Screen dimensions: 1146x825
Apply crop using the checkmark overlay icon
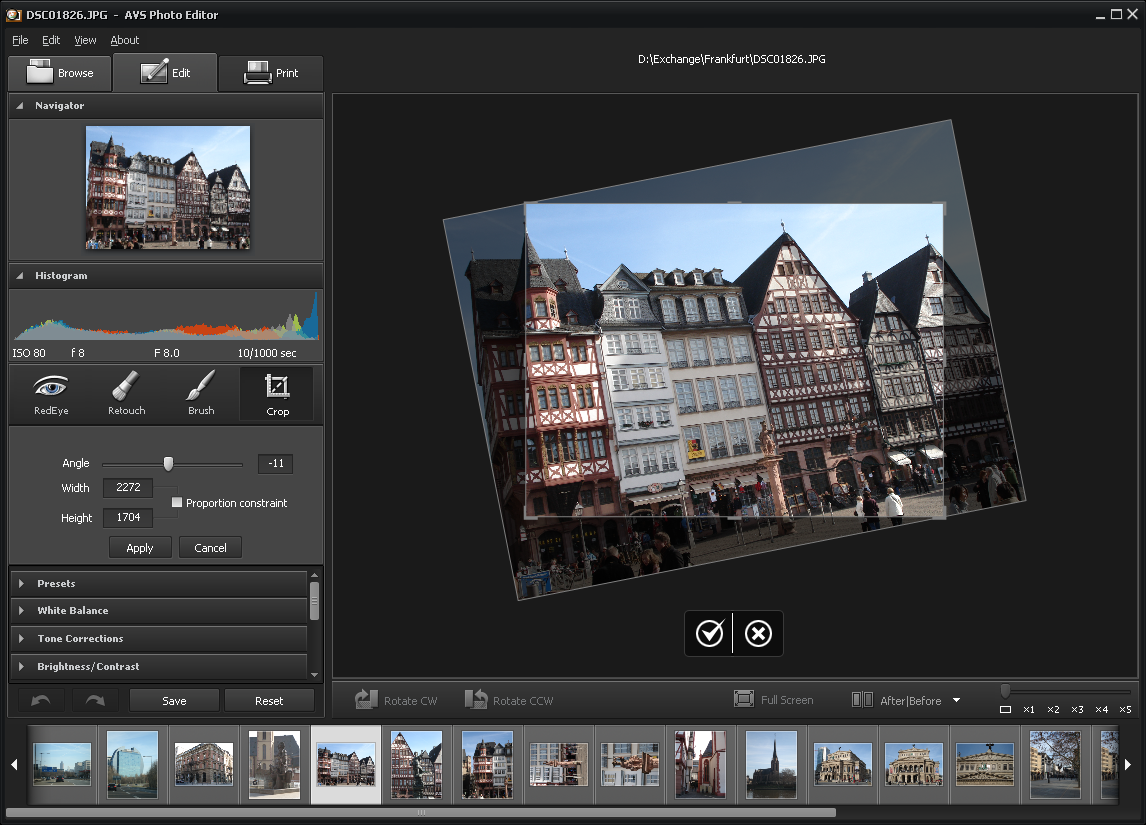click(x=709, y=633)
